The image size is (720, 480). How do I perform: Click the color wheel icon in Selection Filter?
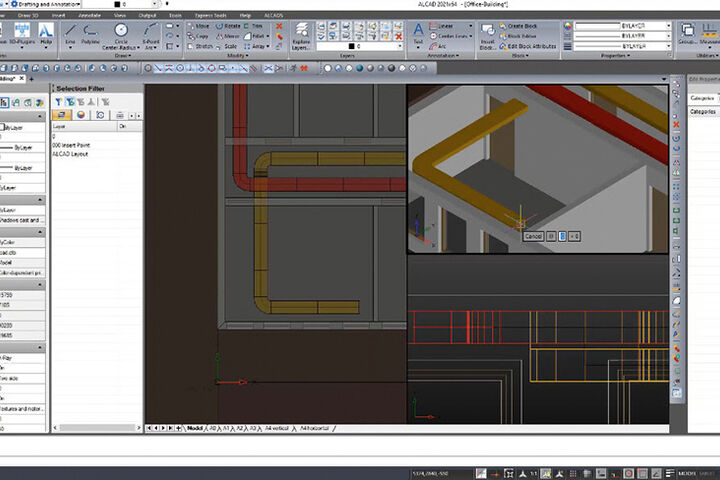81,115
